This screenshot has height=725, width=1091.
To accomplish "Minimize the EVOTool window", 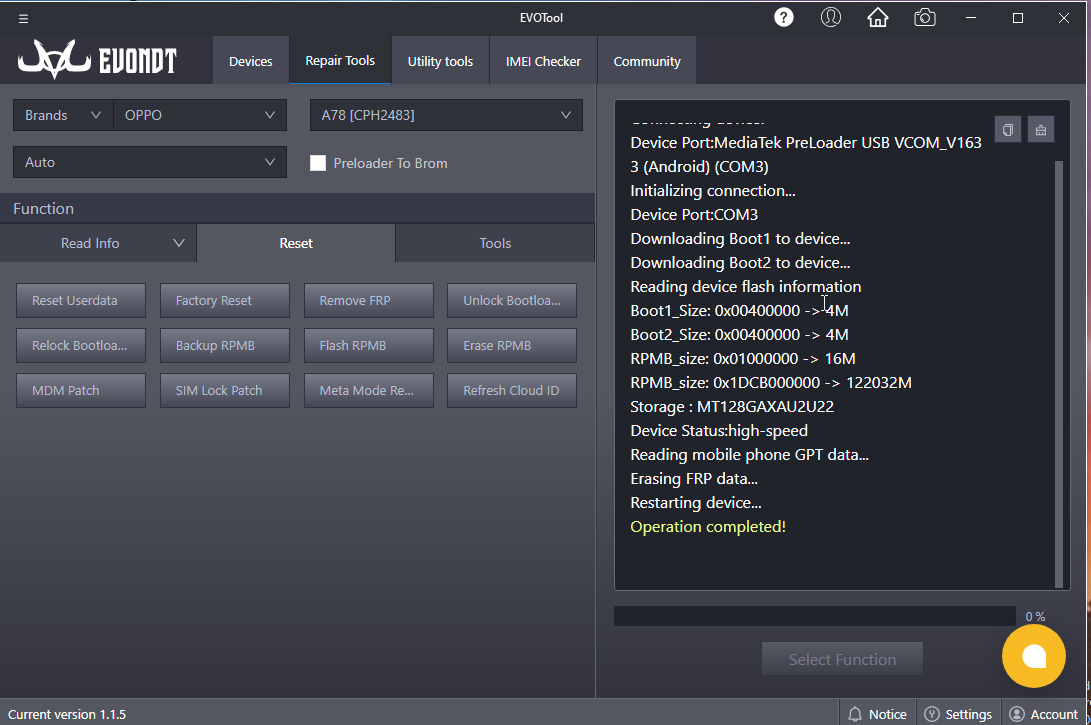I will (x=971, y=18).
